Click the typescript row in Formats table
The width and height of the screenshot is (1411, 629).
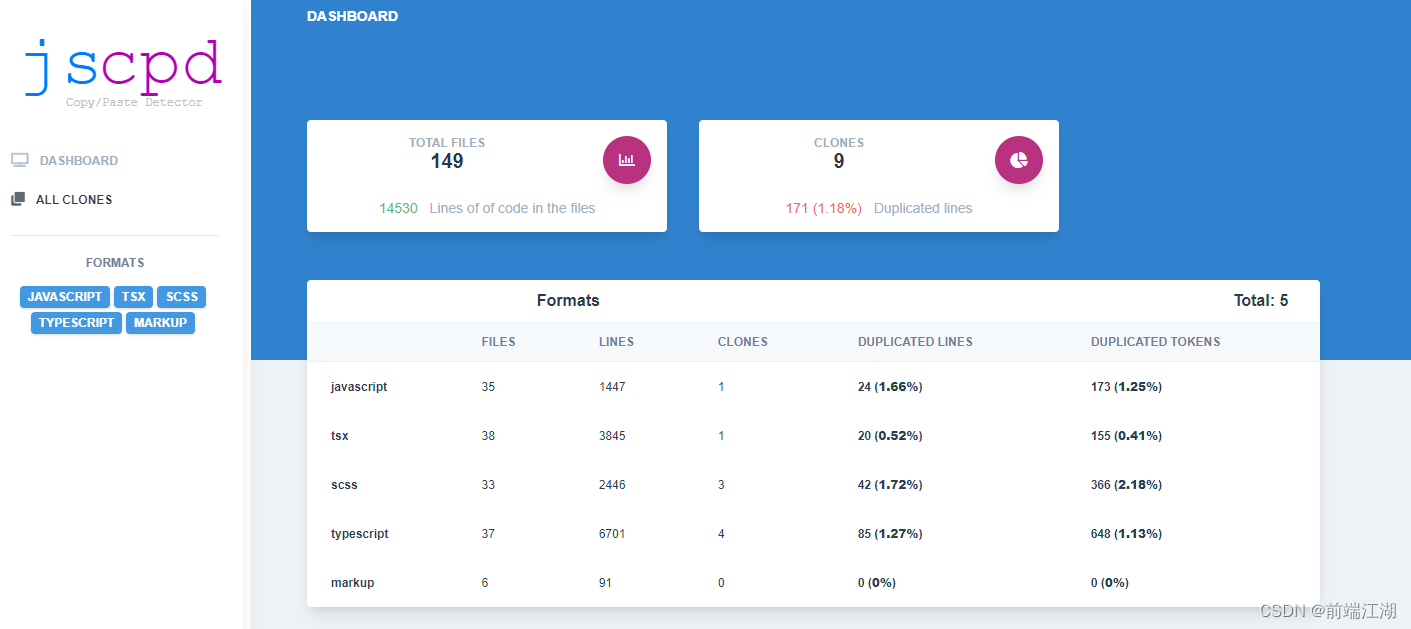click(813, 534)
